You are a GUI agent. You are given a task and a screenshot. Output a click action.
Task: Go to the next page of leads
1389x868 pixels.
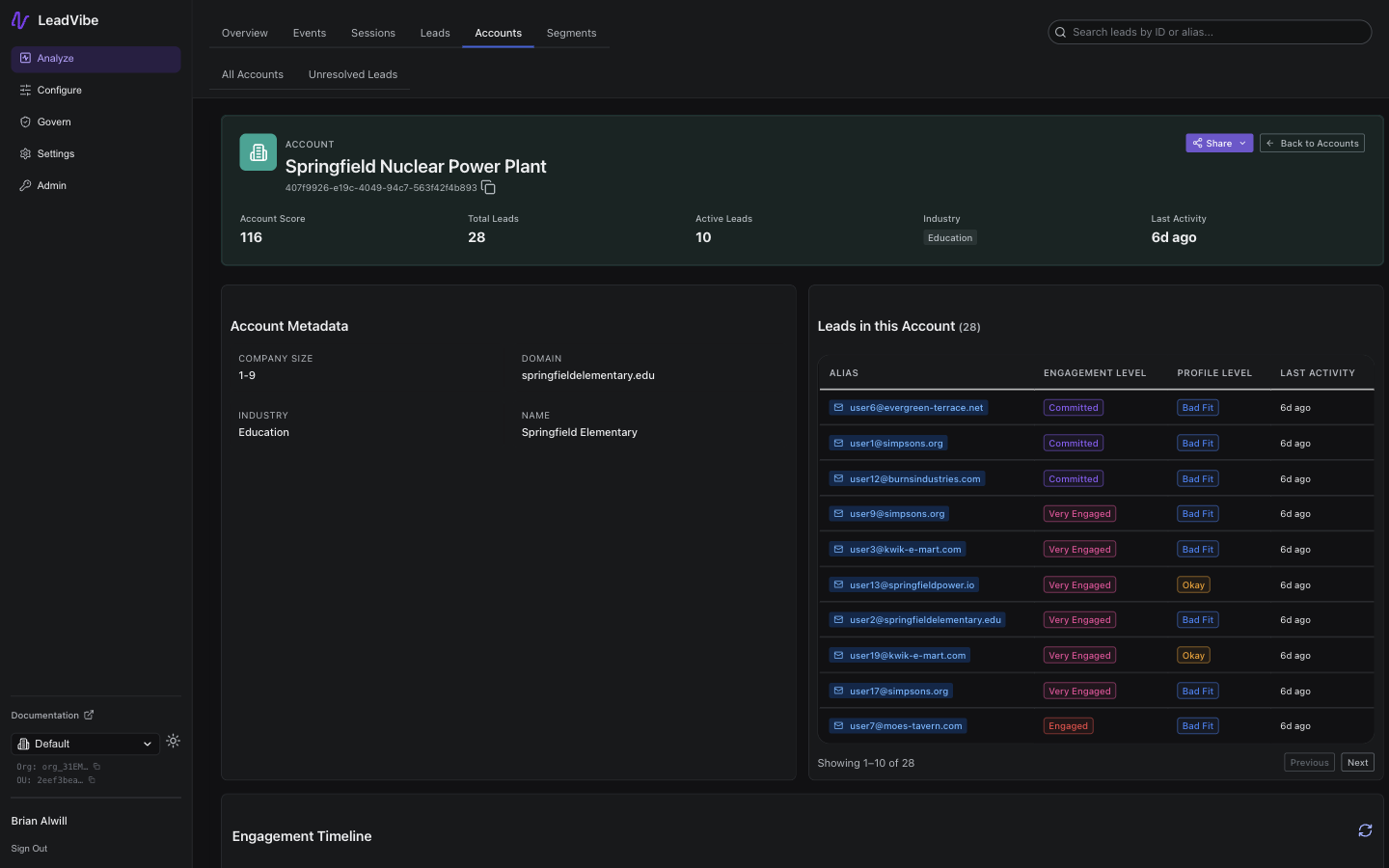pos(1357,762)
